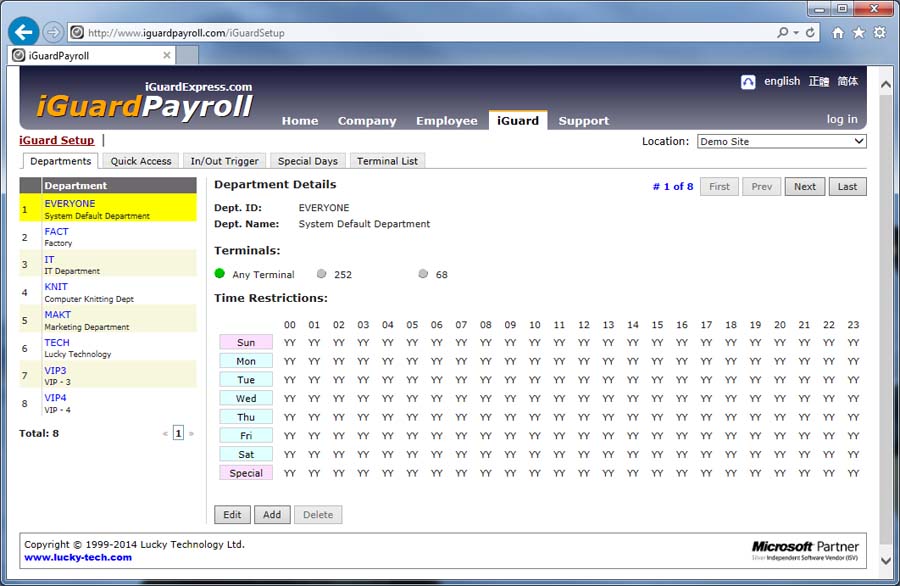Switch to the Quick Access tab
The width and height of the screenshot is (900, 586).
click(x=141, y=161)
